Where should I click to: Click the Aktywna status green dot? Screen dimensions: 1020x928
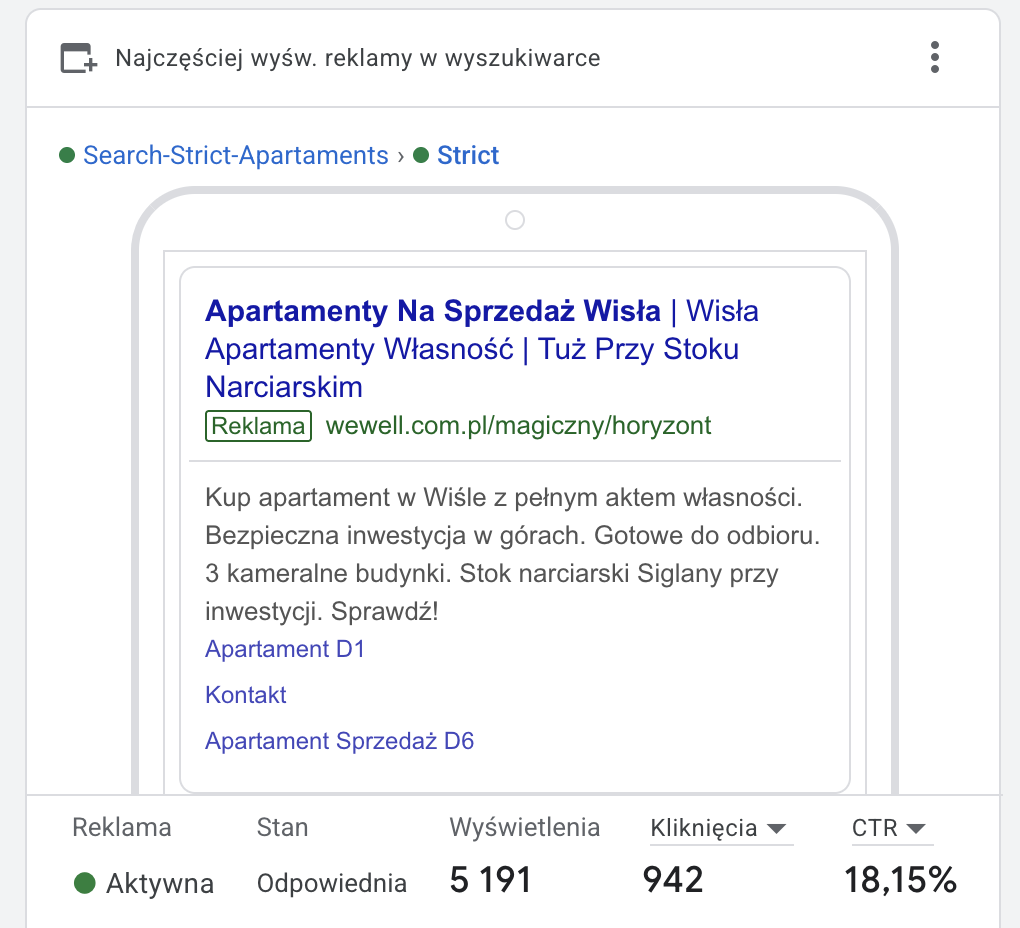85,883
